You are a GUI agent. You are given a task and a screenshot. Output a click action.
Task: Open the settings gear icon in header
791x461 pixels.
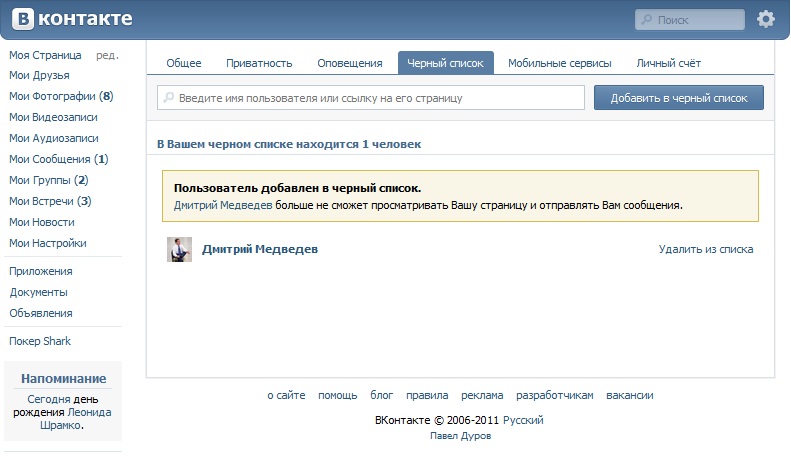tap(765, 19)
